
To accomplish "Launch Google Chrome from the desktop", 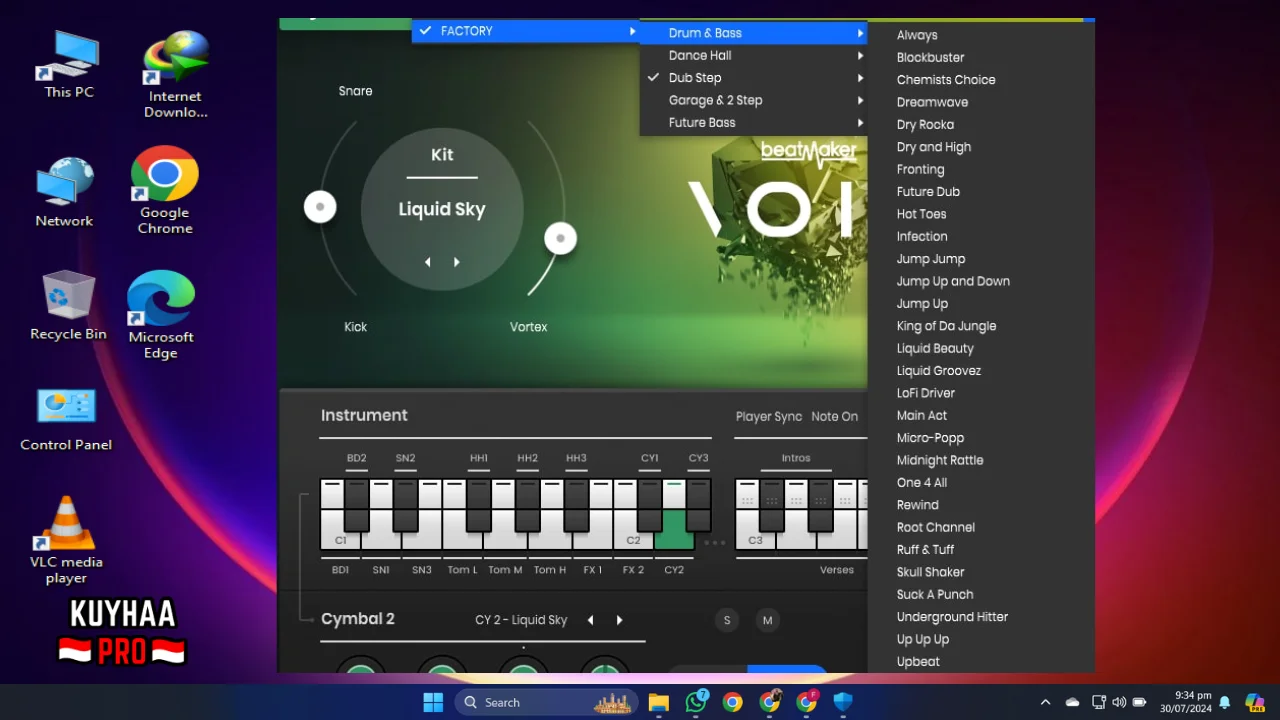I will click(x=165, y=190).
